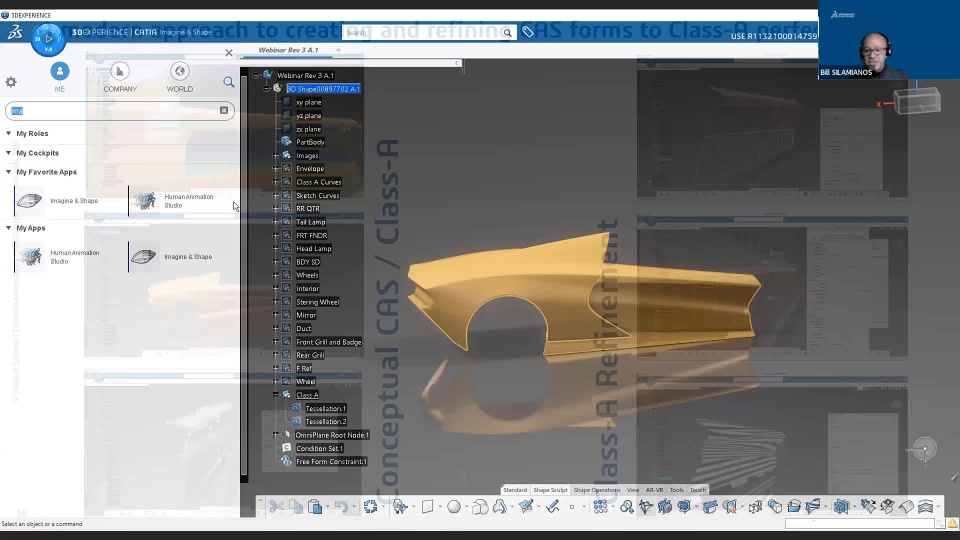Screen dimensions: 960x540
Task: Select Condition Set.1 in the tree
Action: (x=320, y=448)
